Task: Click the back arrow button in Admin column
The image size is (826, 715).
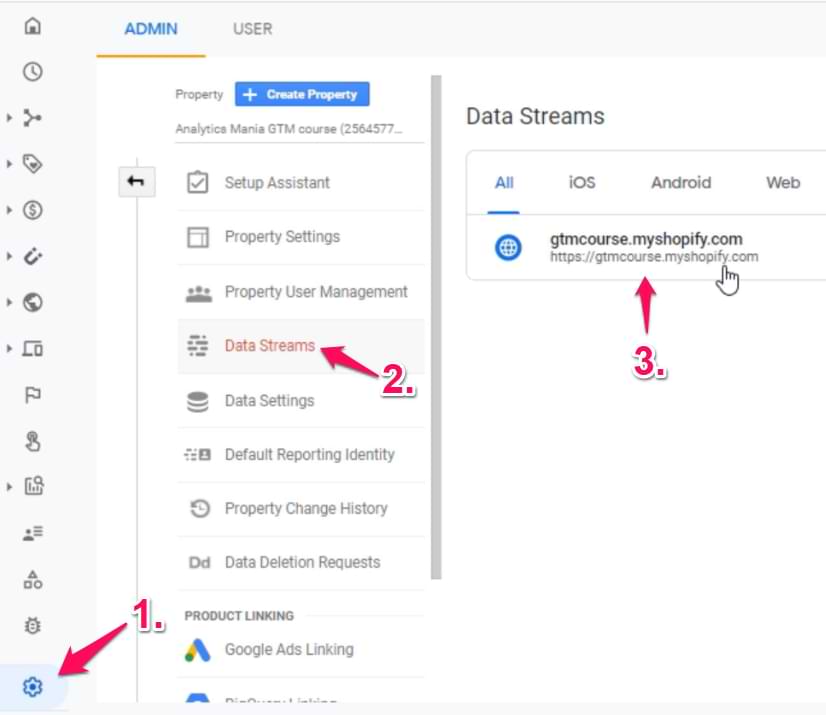Action: click(137, 182)
